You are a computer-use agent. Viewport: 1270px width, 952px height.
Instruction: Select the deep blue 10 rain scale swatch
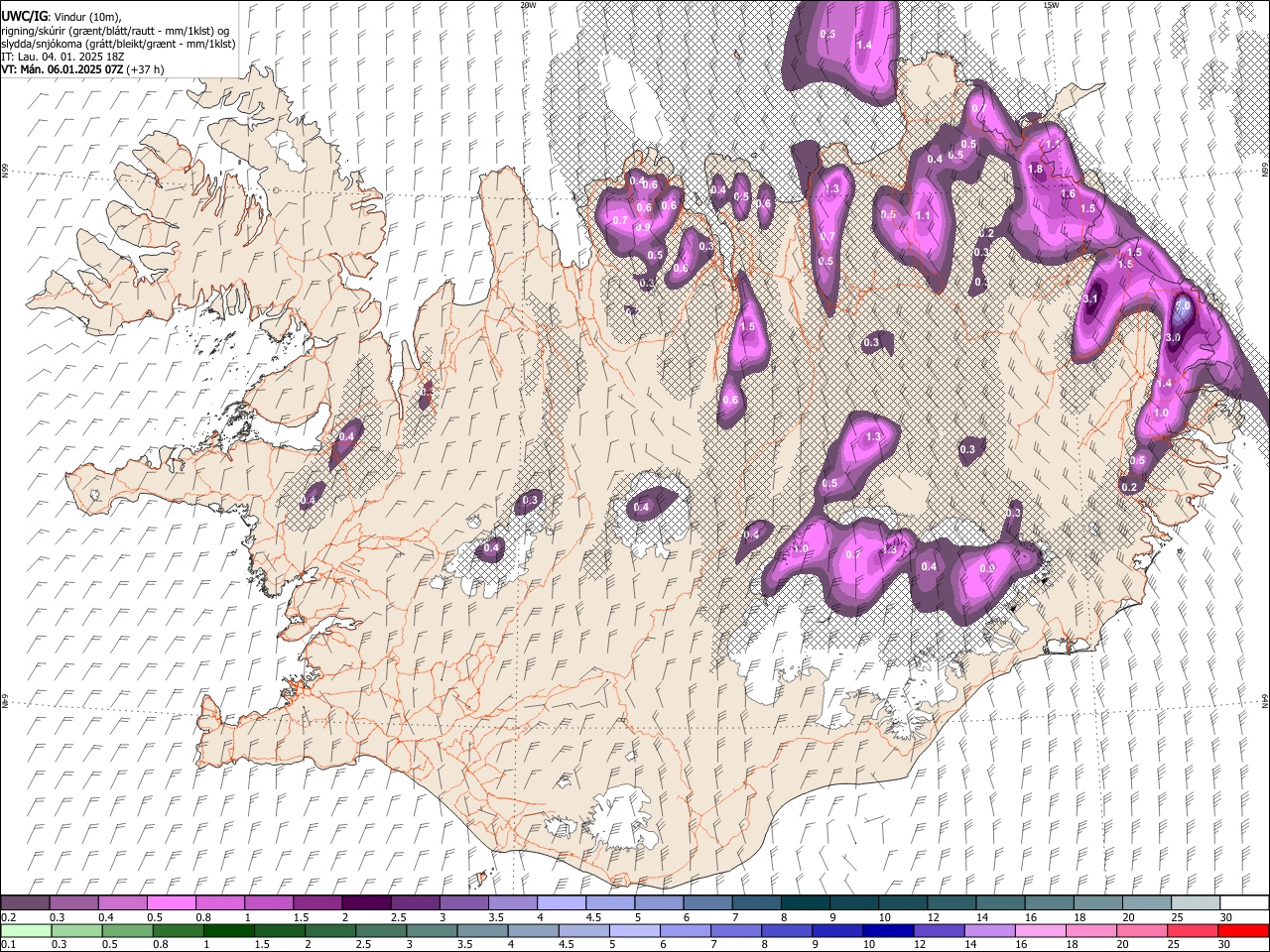click(x=888, y=931)
